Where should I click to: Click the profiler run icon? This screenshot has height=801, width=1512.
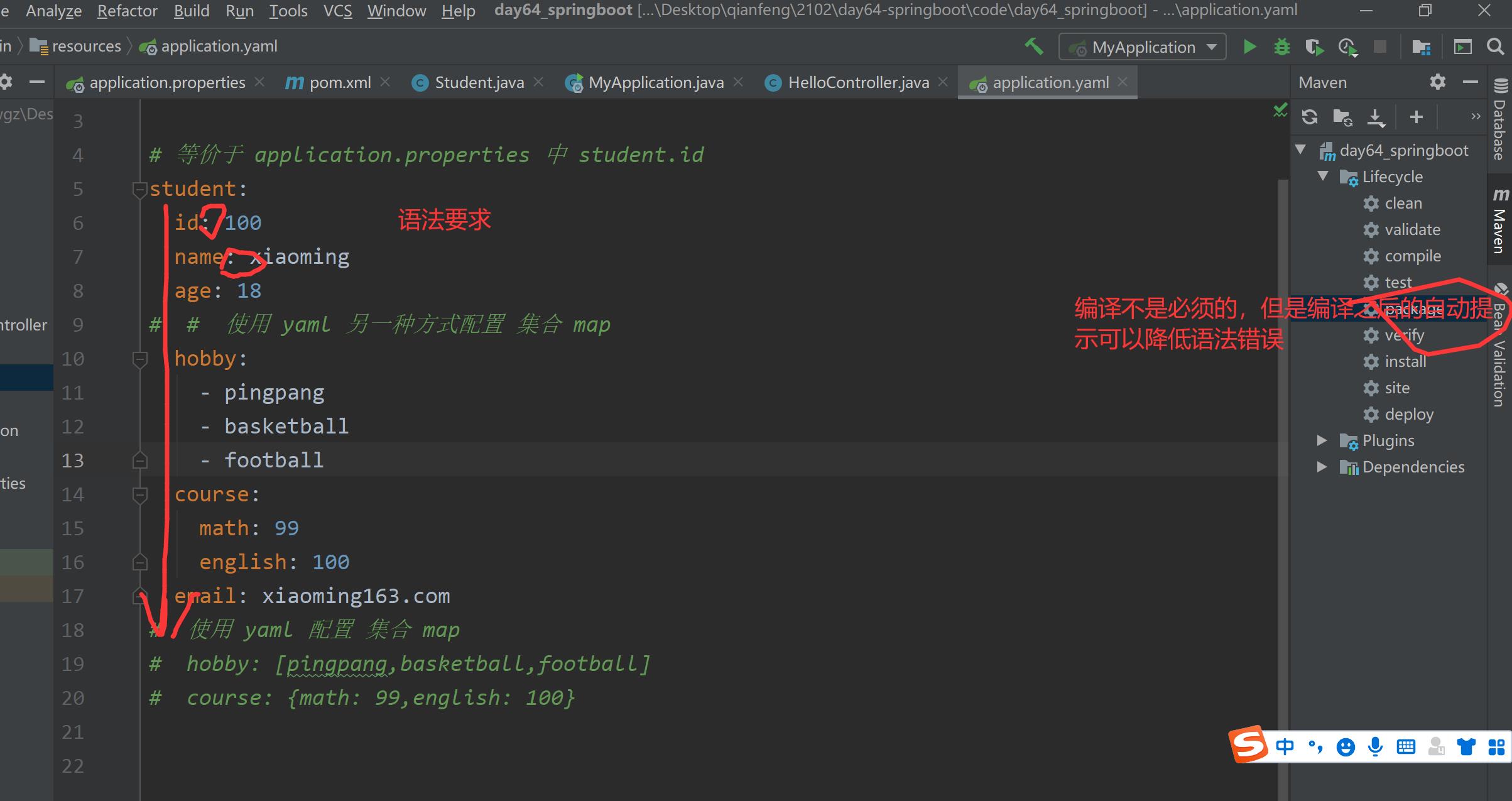1347,47
